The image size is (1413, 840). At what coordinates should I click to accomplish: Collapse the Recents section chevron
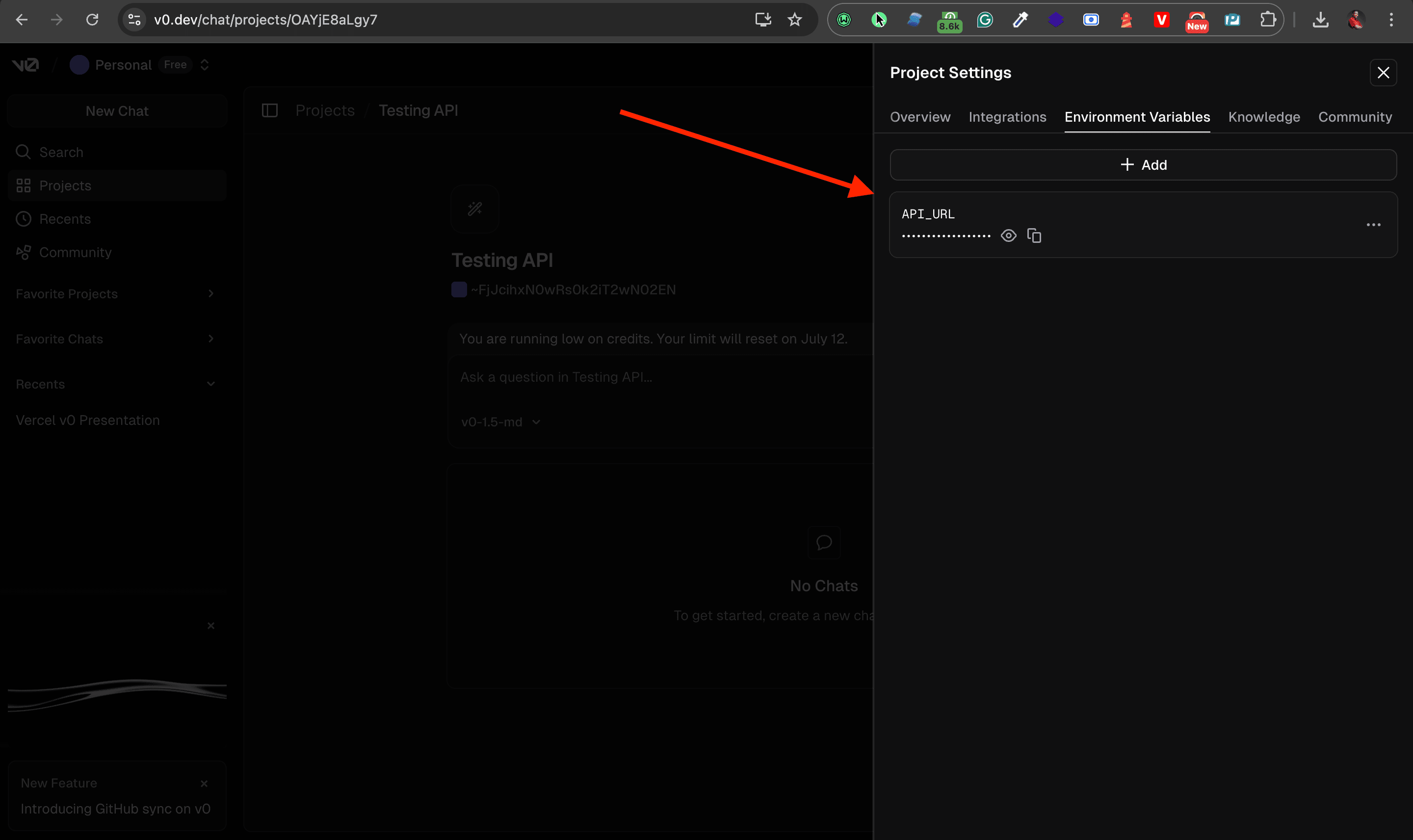pyautogui.click(x=210, y=384)
